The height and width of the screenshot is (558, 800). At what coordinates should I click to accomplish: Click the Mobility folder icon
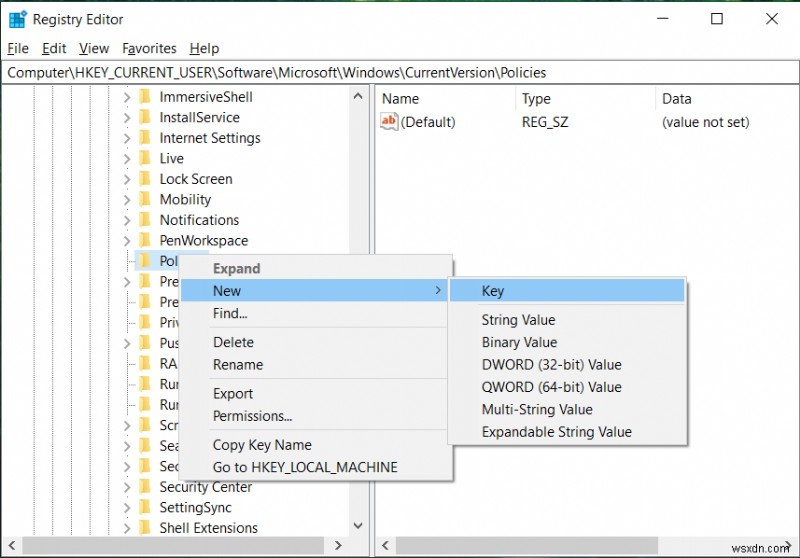tap(145, 199)
